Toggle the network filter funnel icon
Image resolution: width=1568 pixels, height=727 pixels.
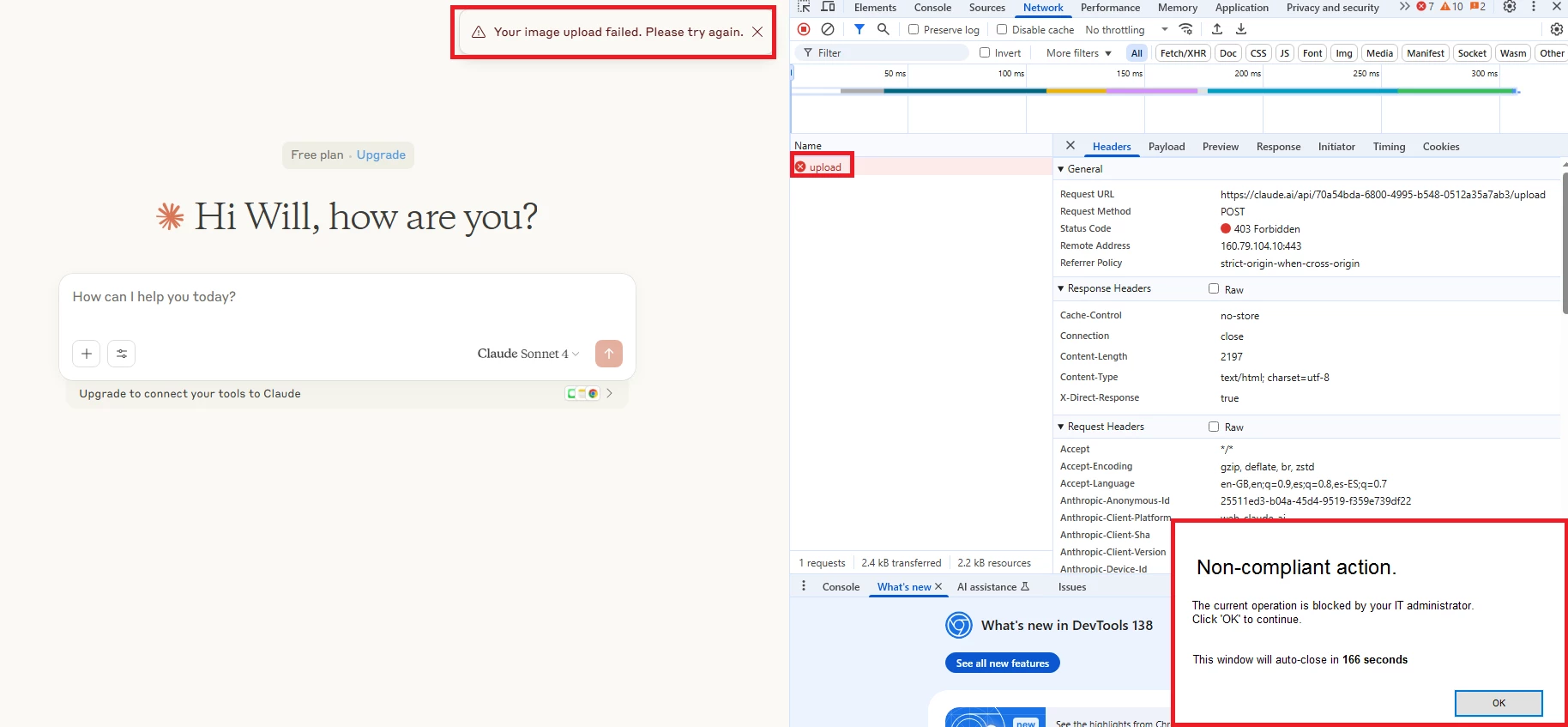[859, 29]
